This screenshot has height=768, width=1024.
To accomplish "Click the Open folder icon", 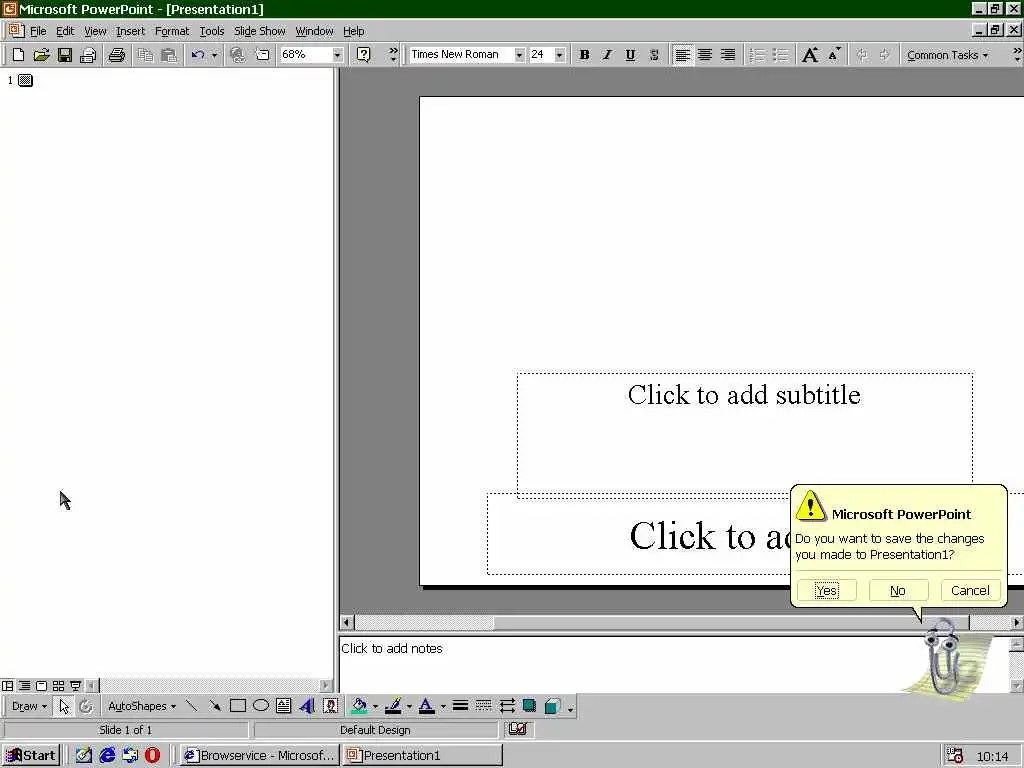I will pos(41,55).
